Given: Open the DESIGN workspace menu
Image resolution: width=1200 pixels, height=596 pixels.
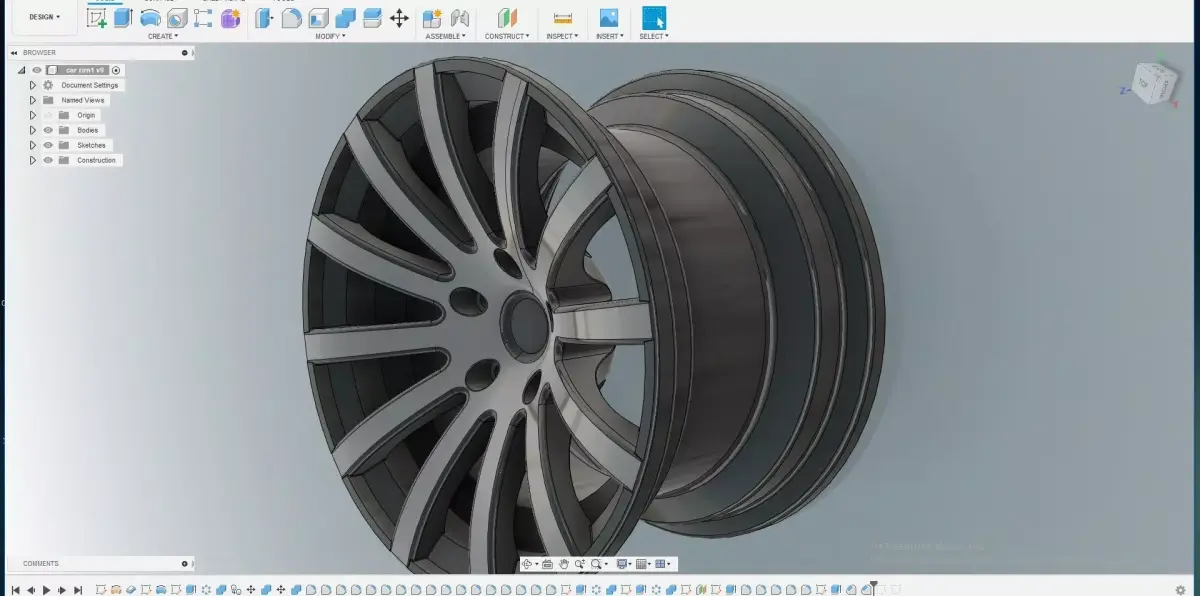Looking at the screenshot, I should click(x=43, y=17).
